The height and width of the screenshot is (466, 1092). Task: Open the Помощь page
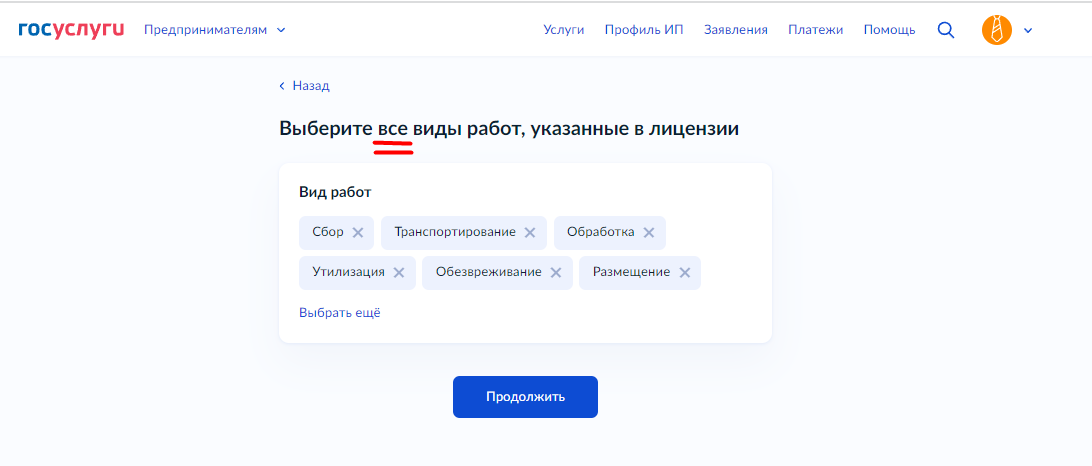889,30
